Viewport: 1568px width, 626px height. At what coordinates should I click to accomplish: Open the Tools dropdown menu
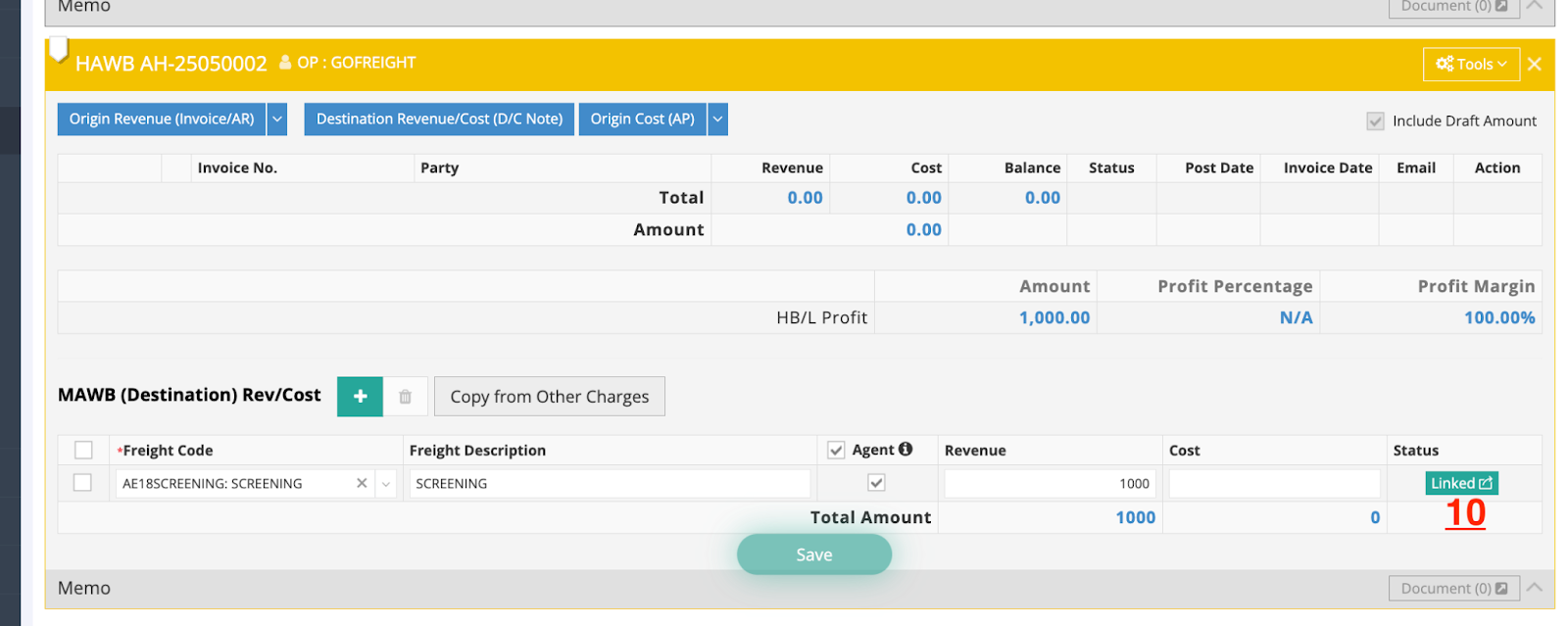(x=1470, y=64)
